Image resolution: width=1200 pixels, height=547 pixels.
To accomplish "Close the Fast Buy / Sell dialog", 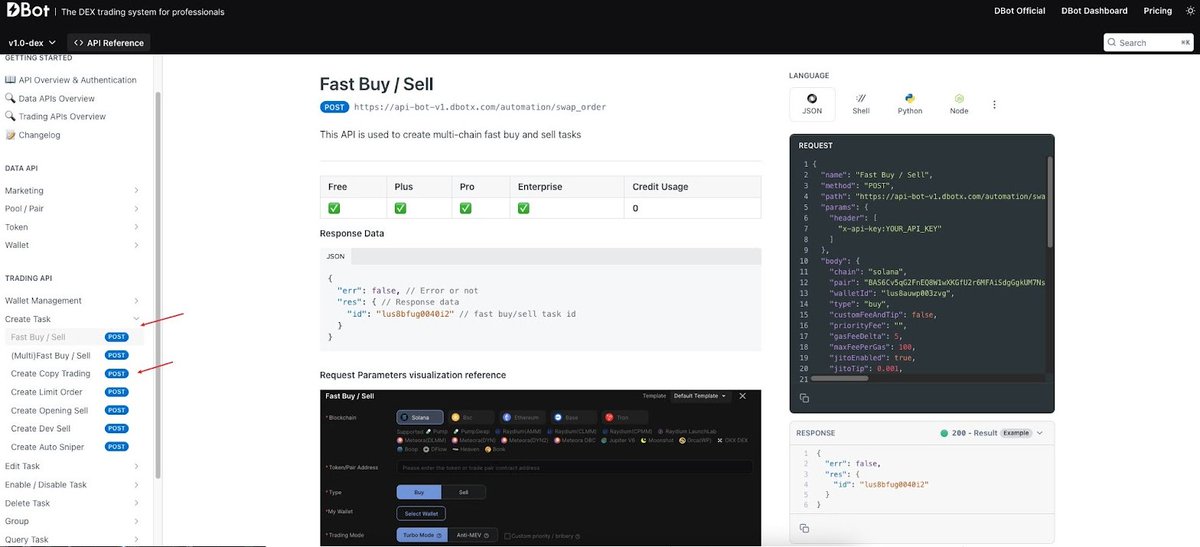I will (x=742, y=396).
